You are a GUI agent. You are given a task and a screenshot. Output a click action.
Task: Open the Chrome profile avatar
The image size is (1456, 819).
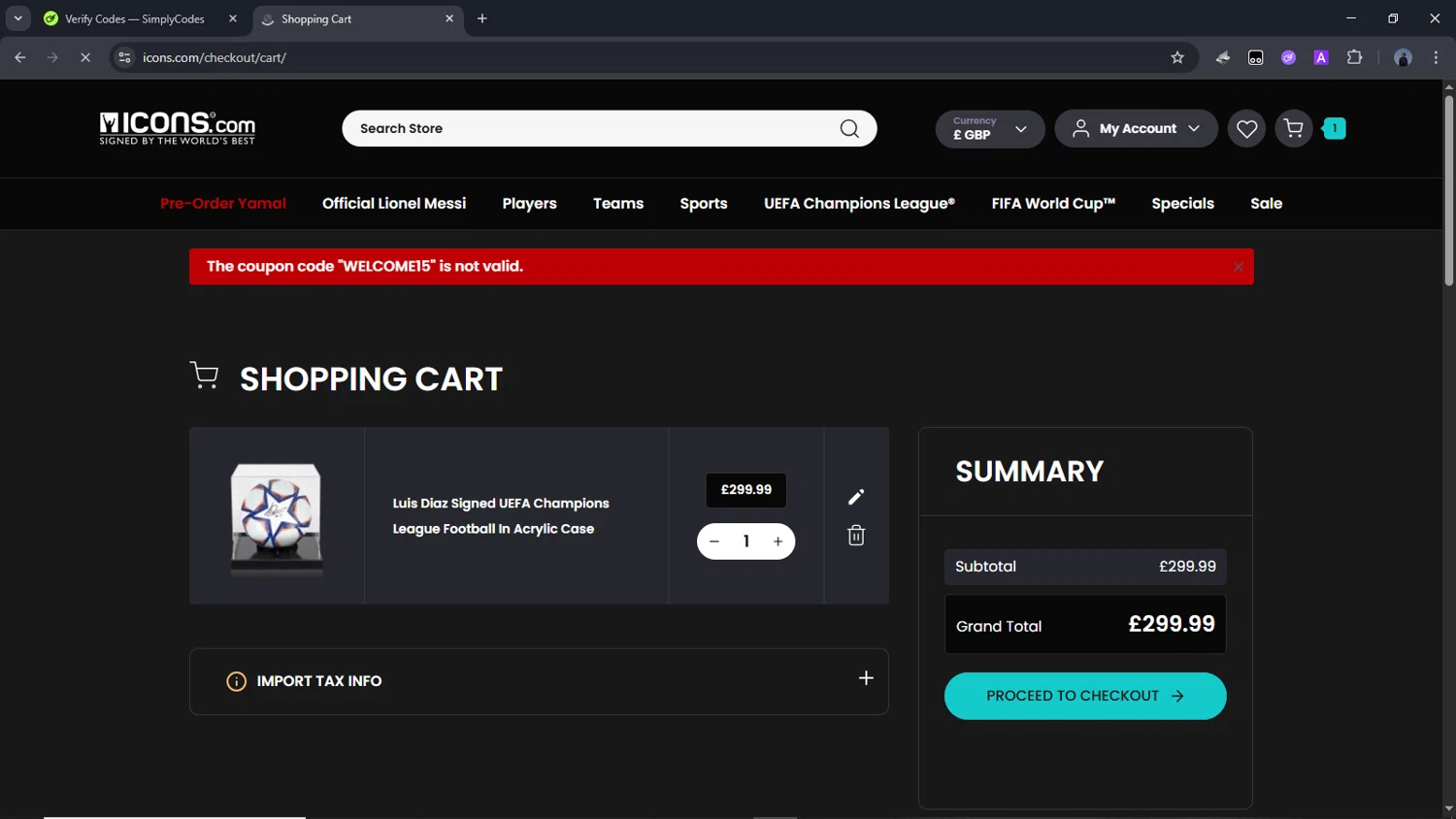pos(1403,57)
